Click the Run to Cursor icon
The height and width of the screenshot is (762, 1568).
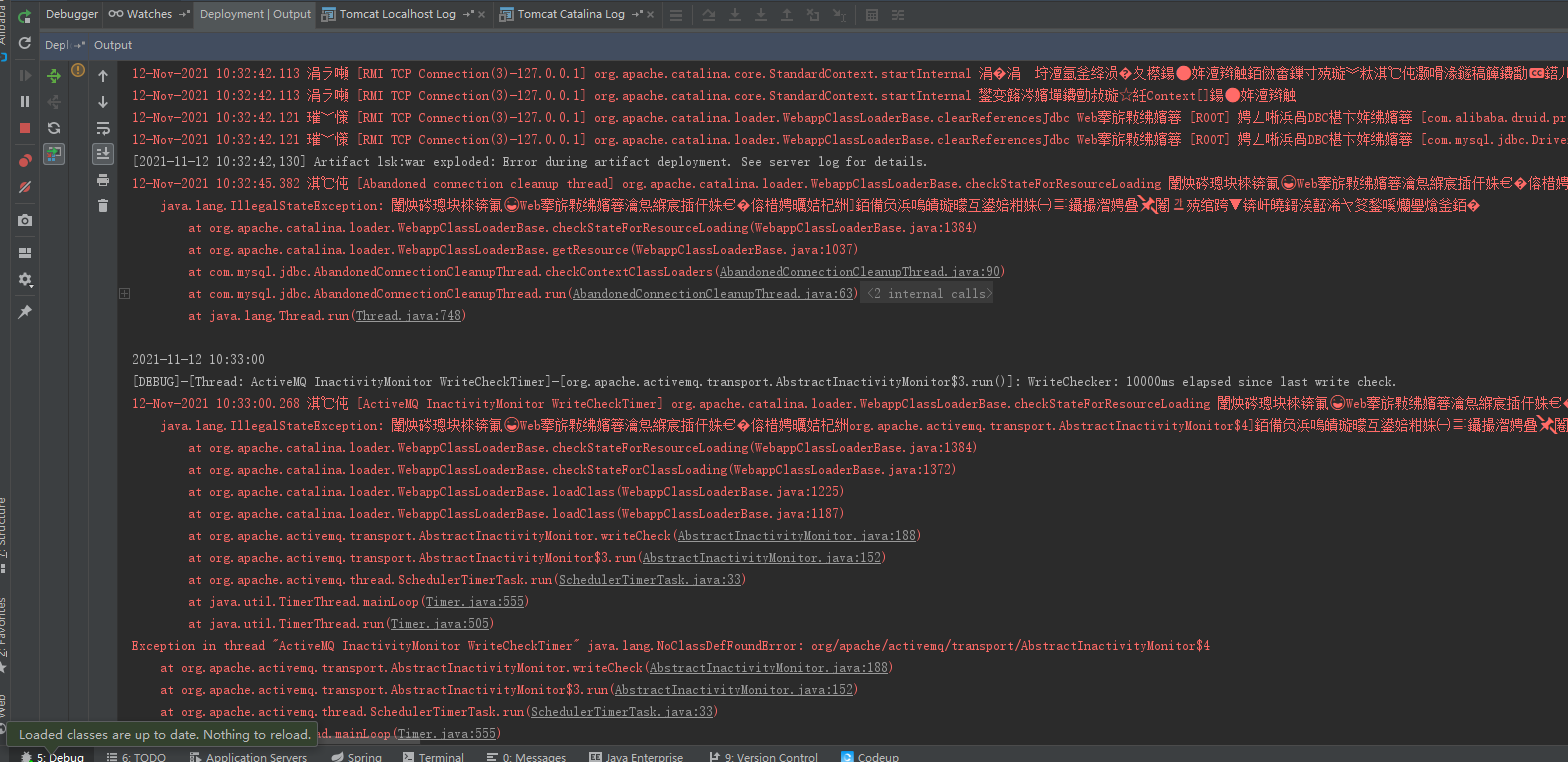(839, 15)
